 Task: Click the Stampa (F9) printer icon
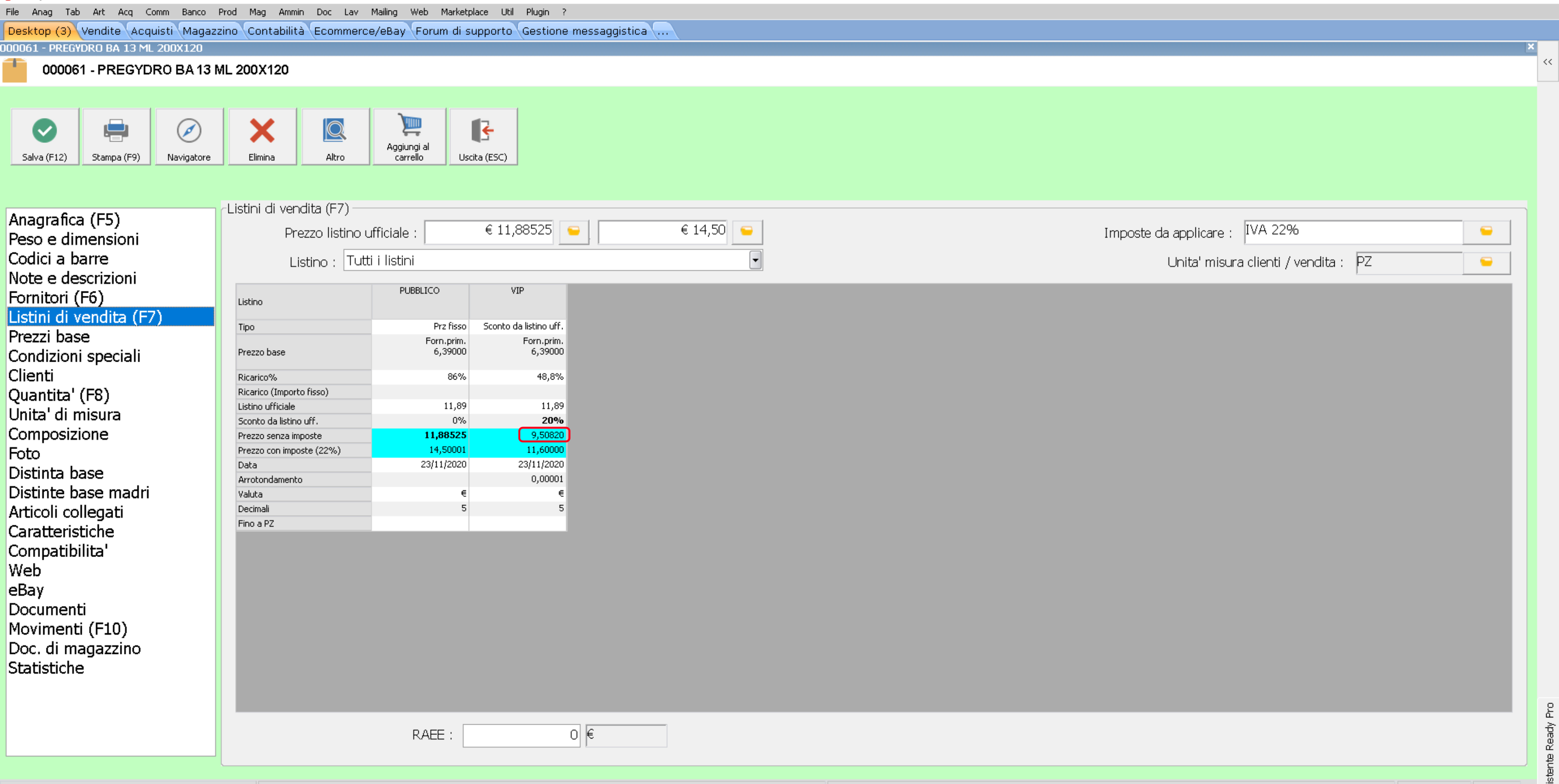click(x=116, y=130)
